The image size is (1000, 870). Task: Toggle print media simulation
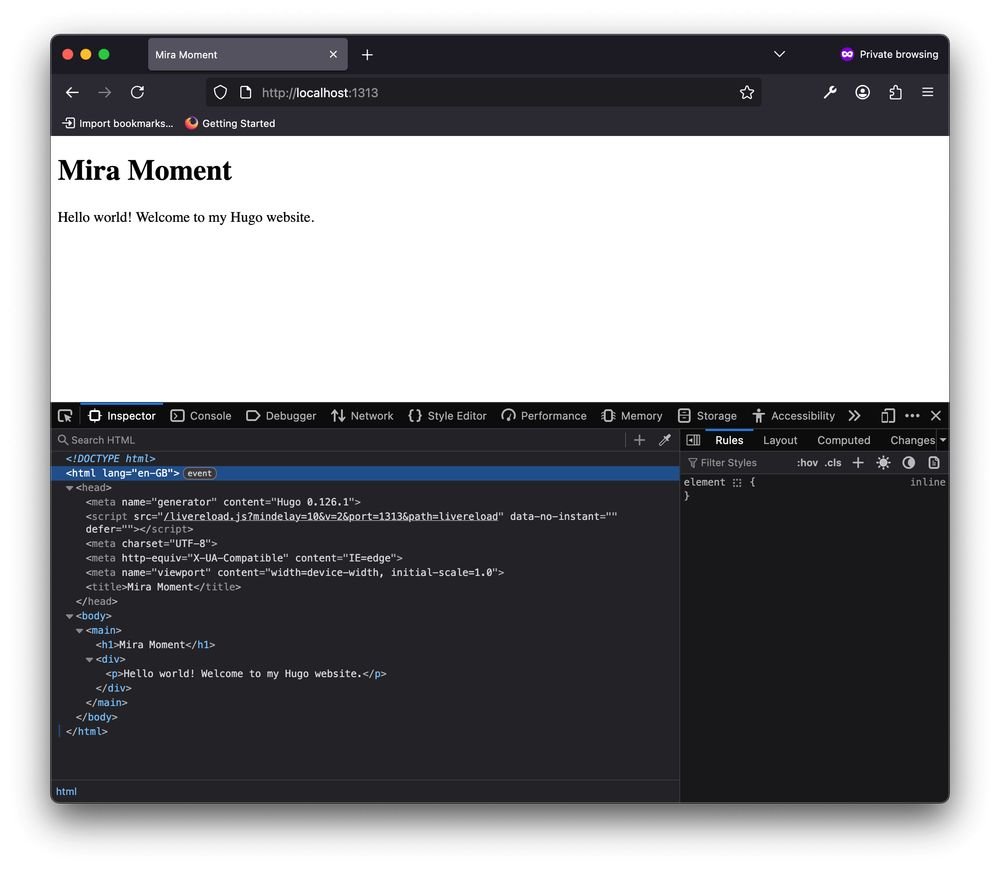pyautogui.click(x=934, y=463)
